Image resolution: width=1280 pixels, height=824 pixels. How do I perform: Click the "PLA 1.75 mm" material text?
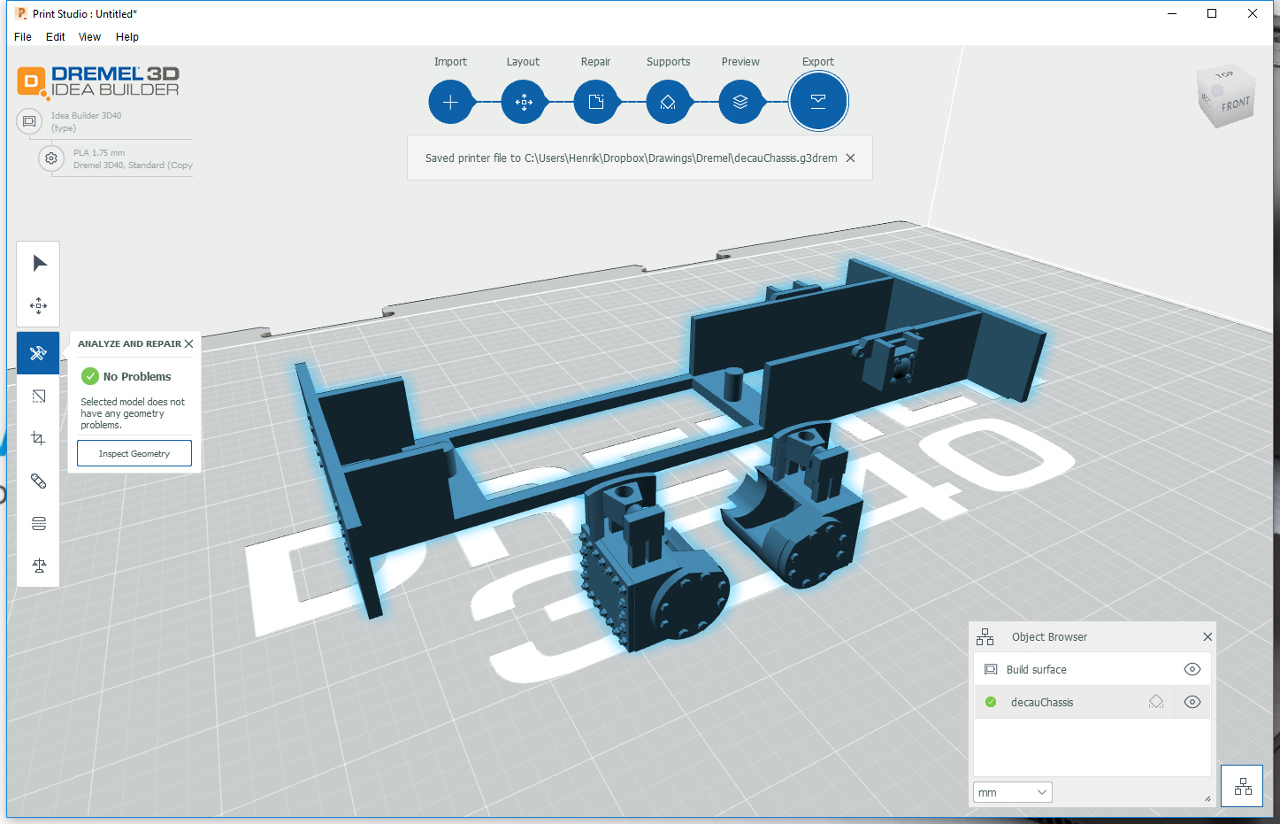point(99,153)
